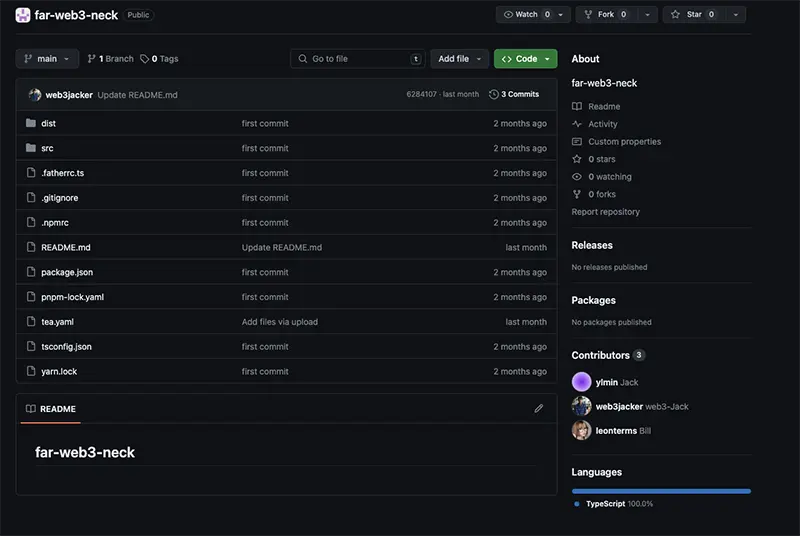Open package.json file

coord(67,272)
